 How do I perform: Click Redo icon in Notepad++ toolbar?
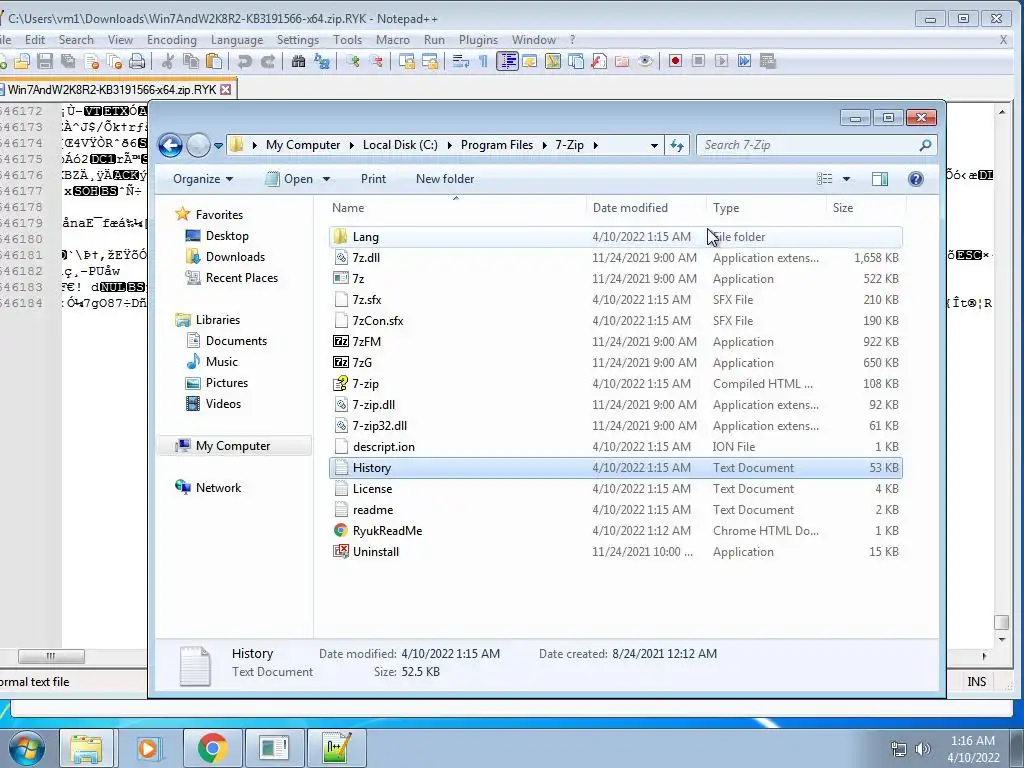268,61
